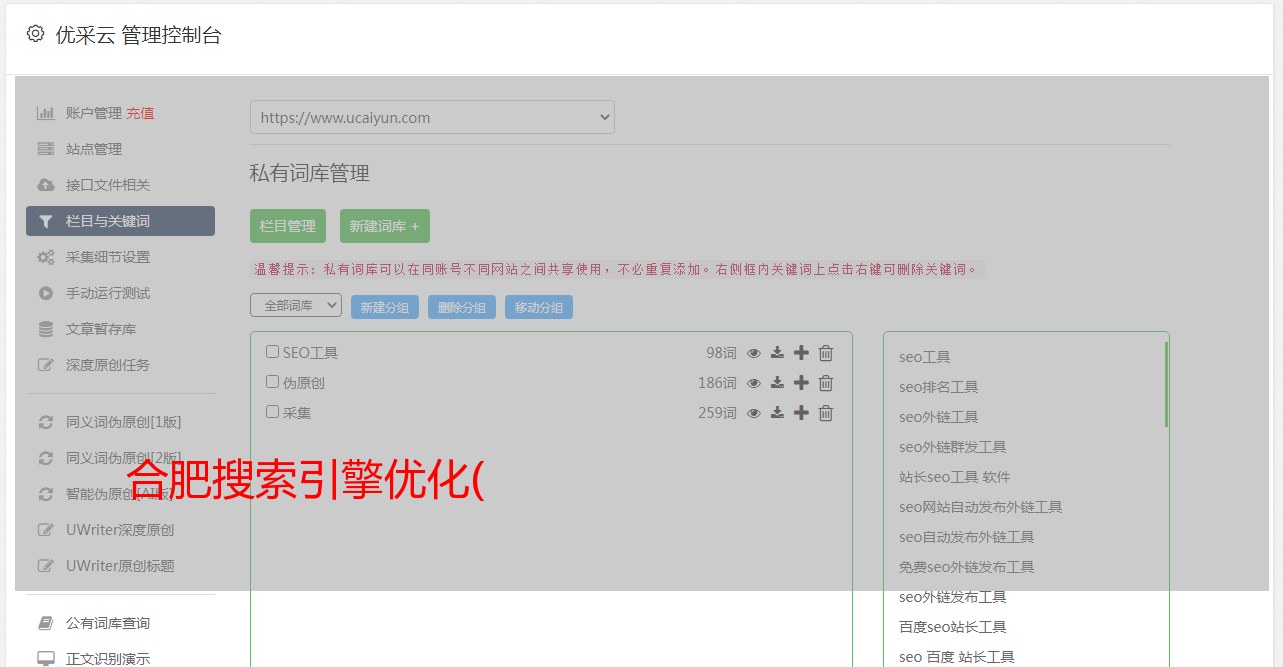This screenshot has height=667, width=1283.
Task: Delete the SEO工具 library with trash icon
Action: tap(826, 353)
